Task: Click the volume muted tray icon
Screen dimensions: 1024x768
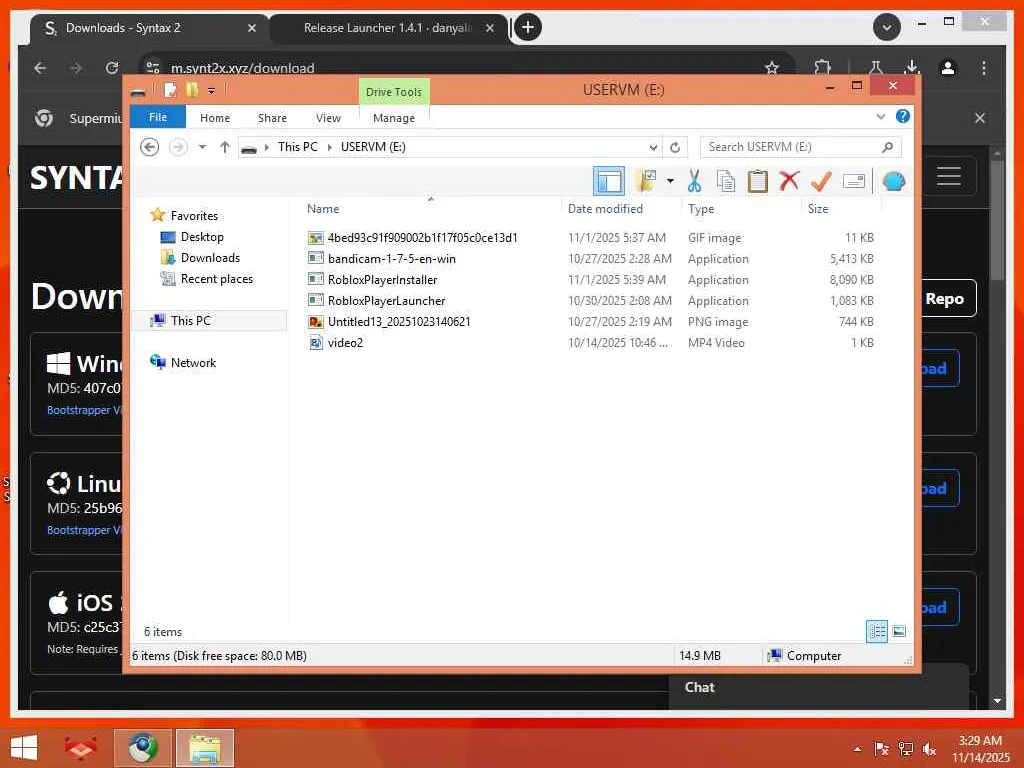Action: (929, 749)
